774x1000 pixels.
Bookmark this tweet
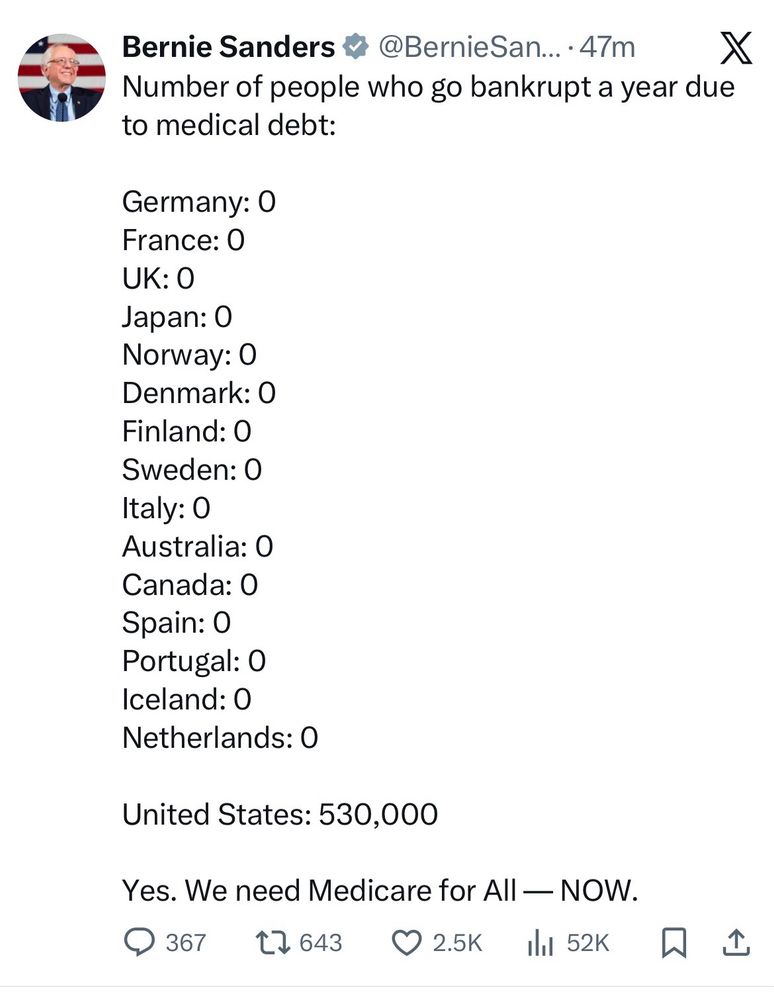tap(673, 942)
